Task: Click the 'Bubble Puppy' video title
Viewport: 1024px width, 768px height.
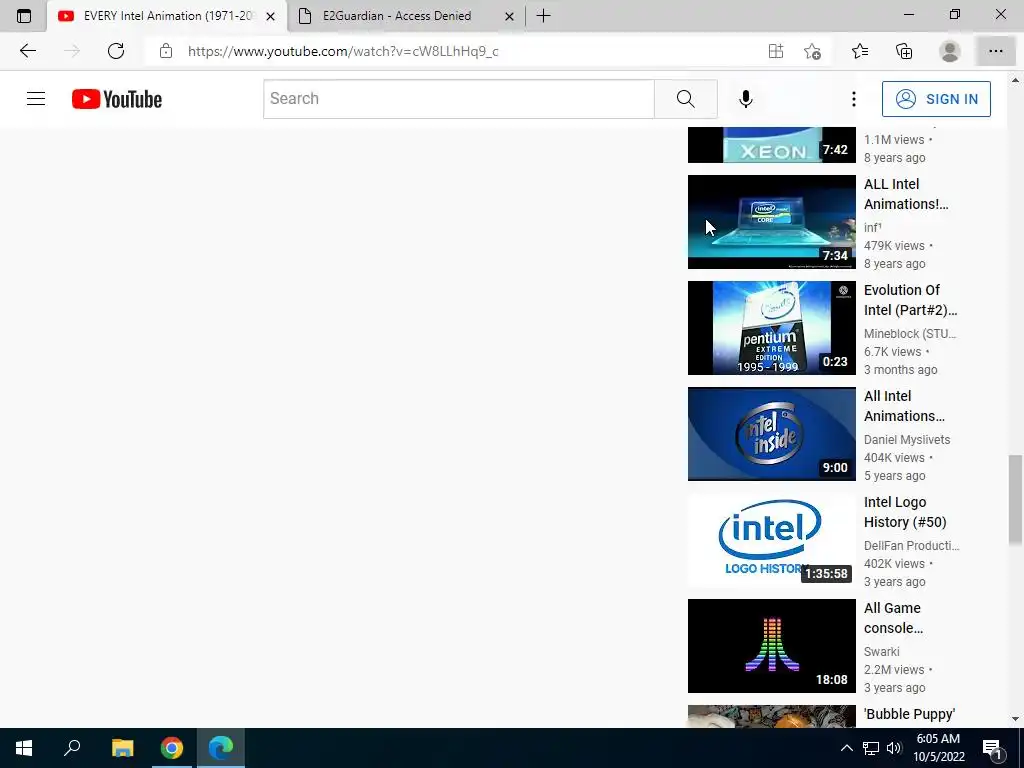Action: (909, 714)
